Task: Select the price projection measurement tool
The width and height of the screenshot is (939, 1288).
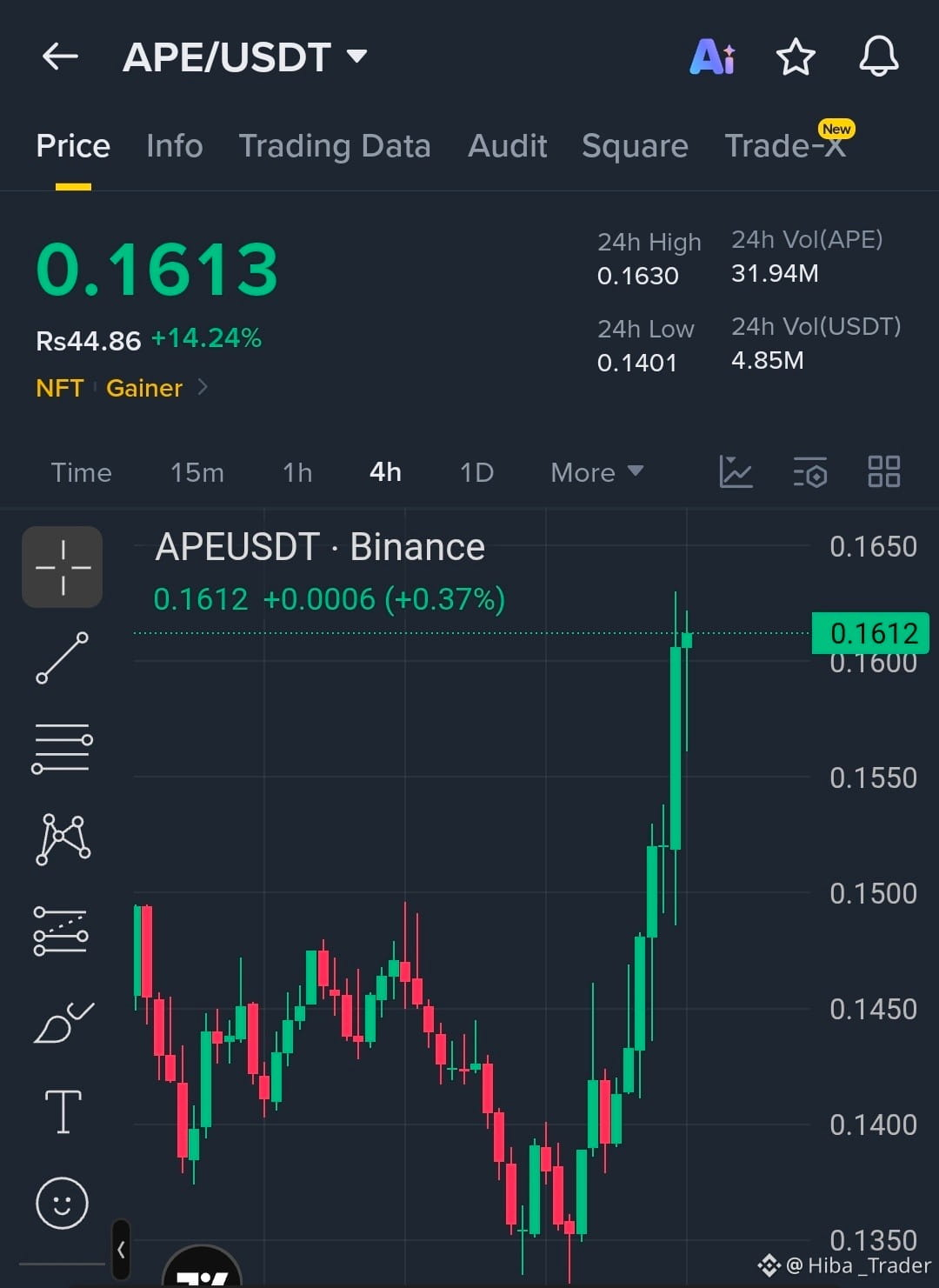Action: point(61,931)
